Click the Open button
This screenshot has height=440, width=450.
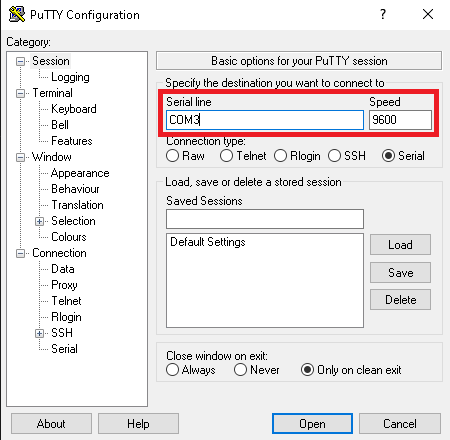point(312,424)
